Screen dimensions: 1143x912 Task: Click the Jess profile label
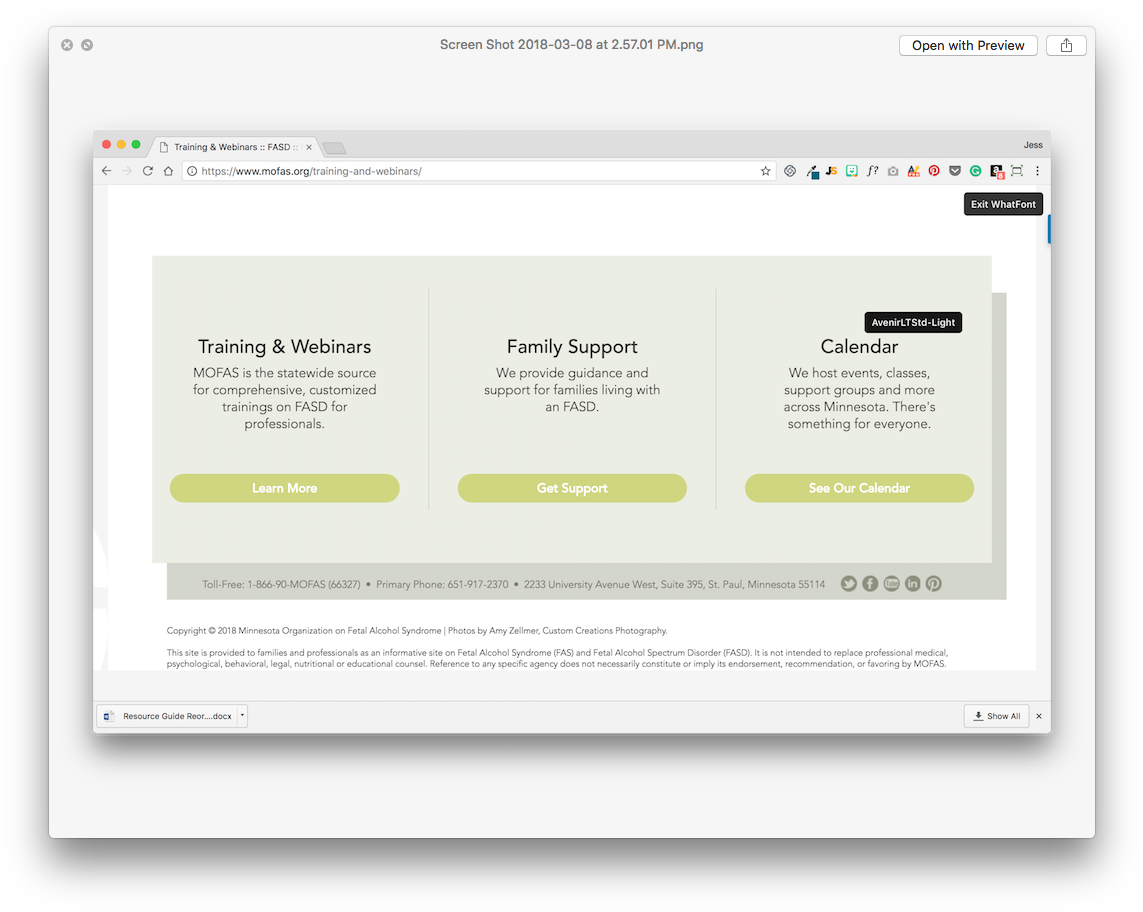(1033, 144)
